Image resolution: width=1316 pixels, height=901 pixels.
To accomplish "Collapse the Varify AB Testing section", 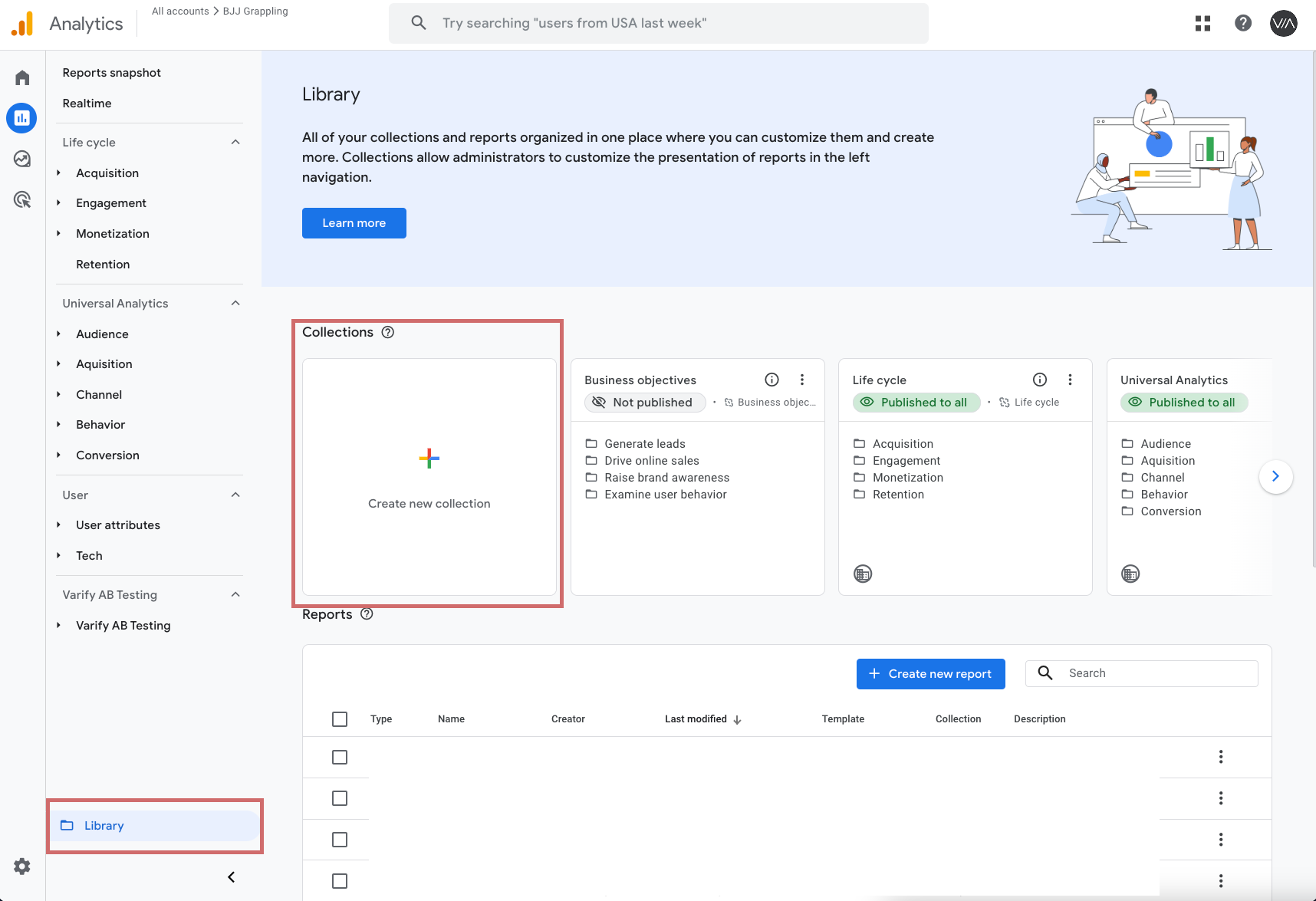I will click(x=235, y=594).
